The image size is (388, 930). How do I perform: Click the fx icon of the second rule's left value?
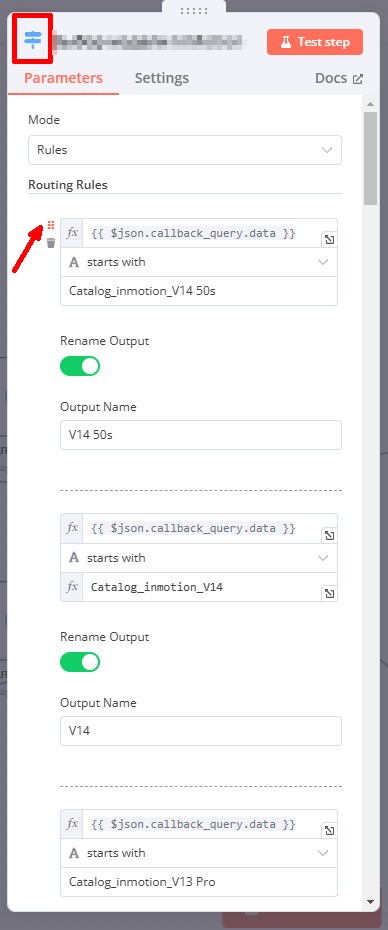click(x=72, y=528)
